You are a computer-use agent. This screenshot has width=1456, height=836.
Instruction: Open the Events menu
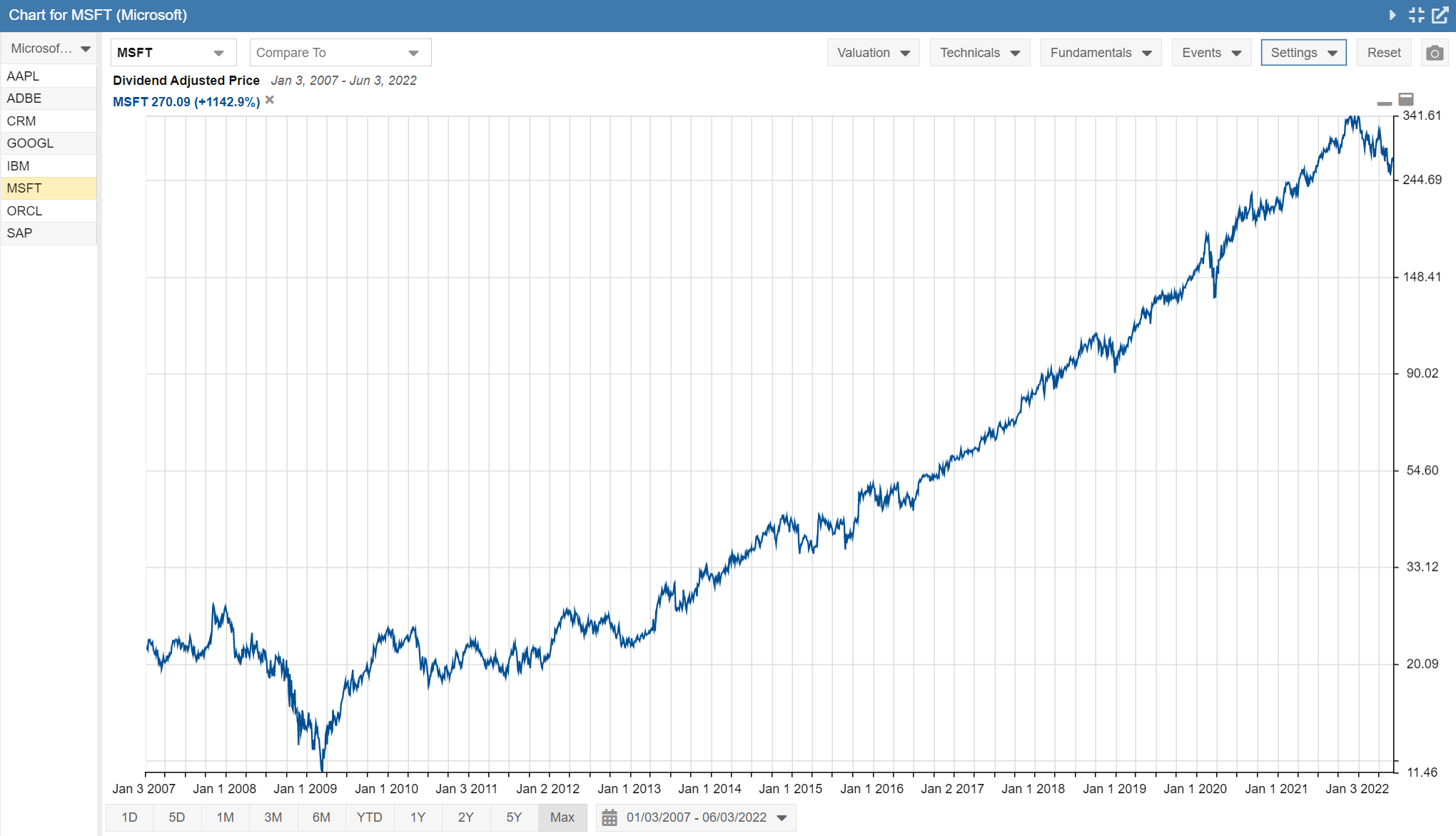[x=1212, y=53]
